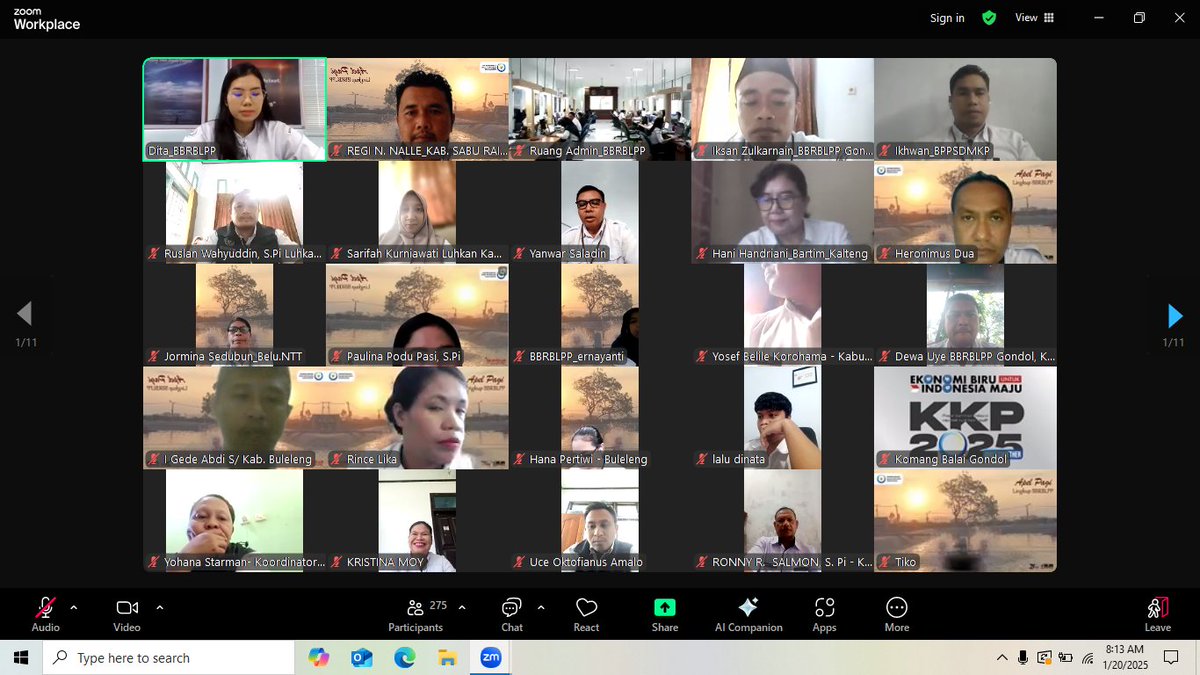Click muted mic icon on lalu dinata tile
The width and height of the screenshot is (1200, 675).
point(703,459)
